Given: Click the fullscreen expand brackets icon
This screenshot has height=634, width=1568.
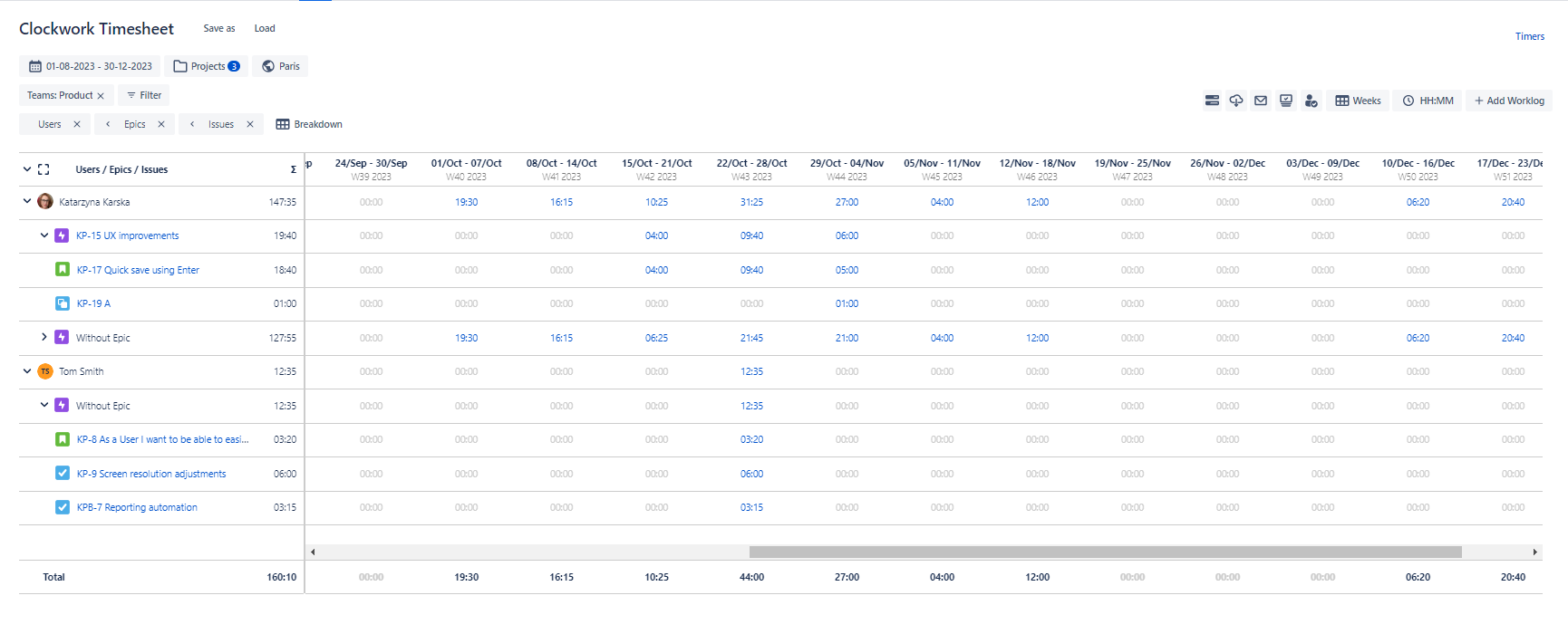Looking at the screenshot, I should tap(44, 169).
